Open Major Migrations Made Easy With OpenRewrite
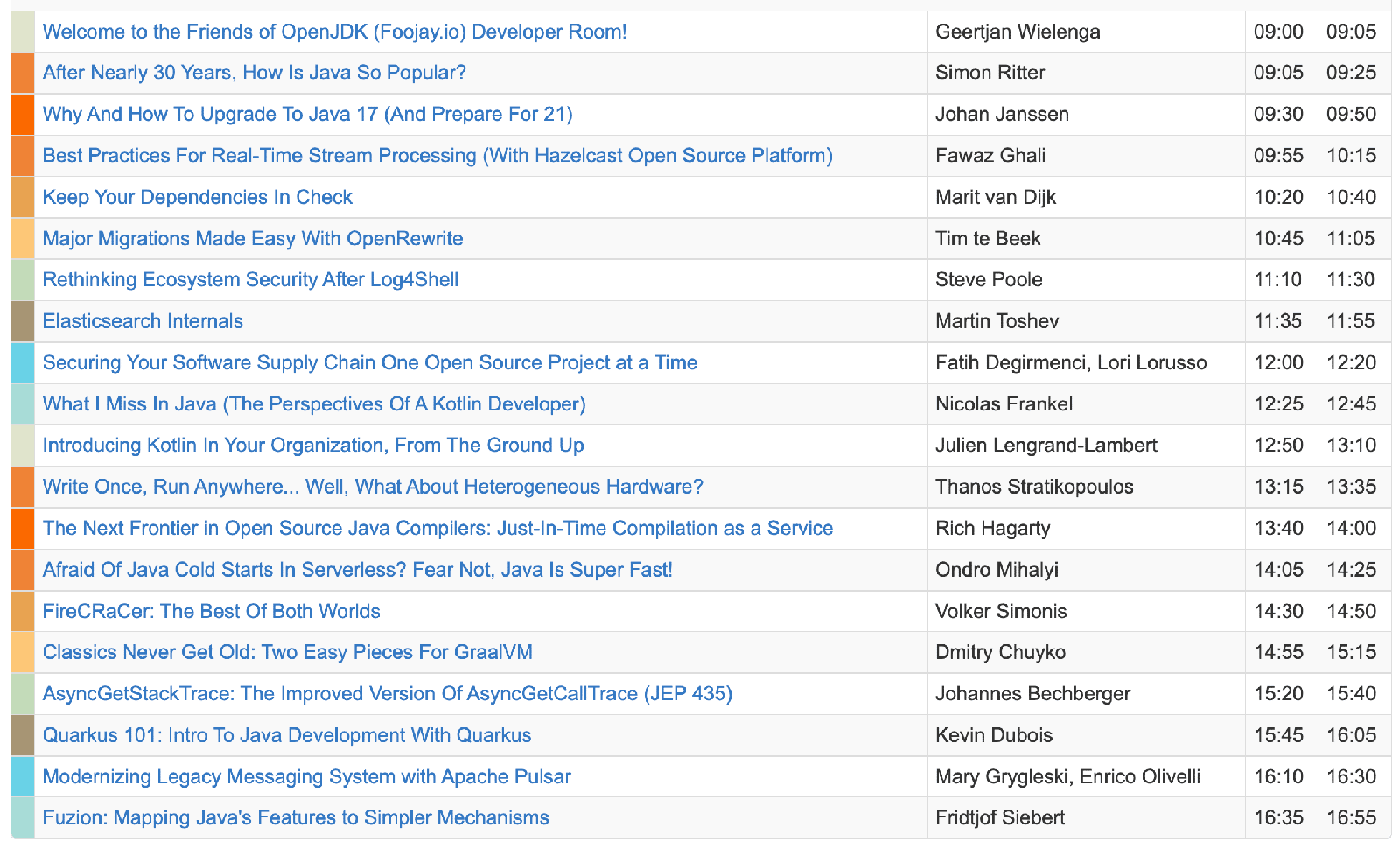The image size is (1400, 849). click(x=253, y=238)
